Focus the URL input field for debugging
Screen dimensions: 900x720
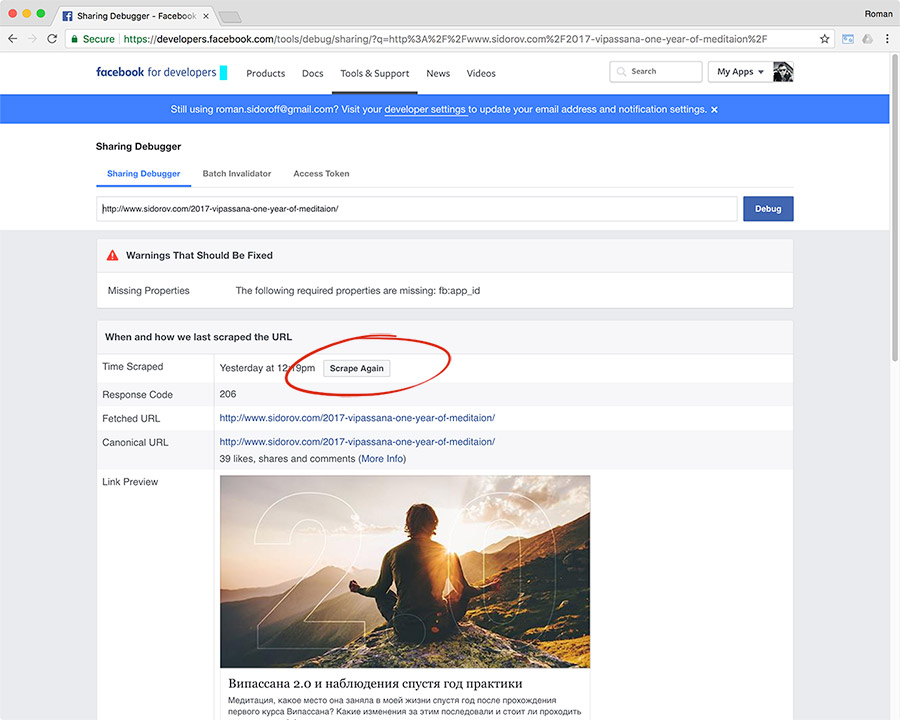[x=417, y=209]
